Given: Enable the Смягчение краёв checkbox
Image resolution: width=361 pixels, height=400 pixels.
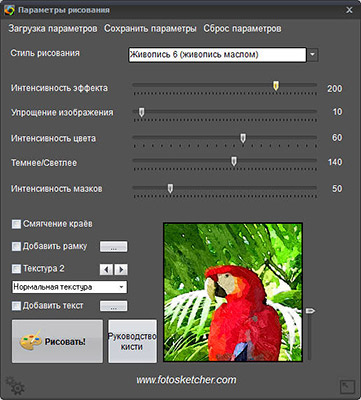Looking at the screenshot, I should coord(16,224).
